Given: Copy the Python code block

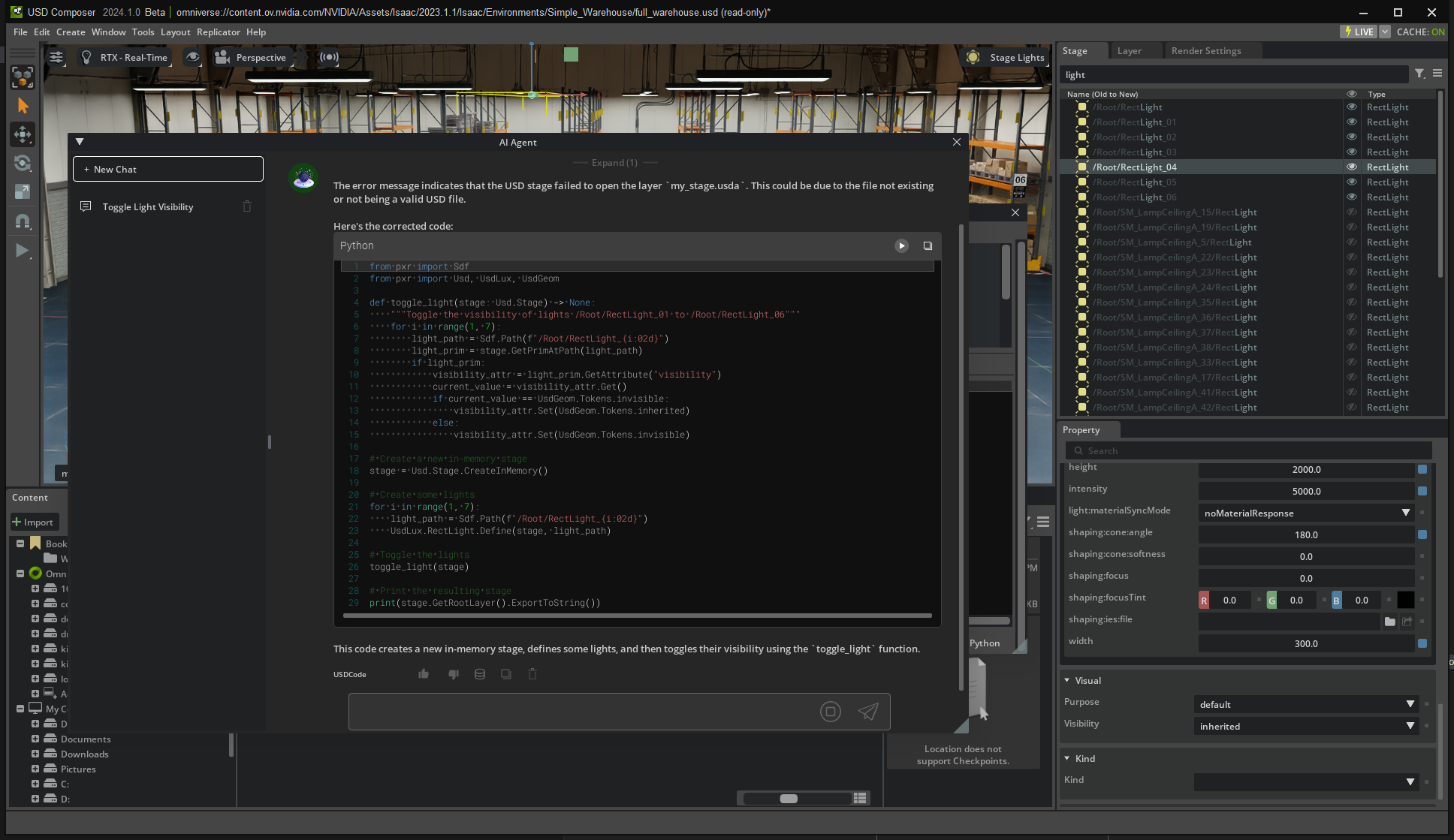Looking at the screenshot, I should tap(928, 245).
